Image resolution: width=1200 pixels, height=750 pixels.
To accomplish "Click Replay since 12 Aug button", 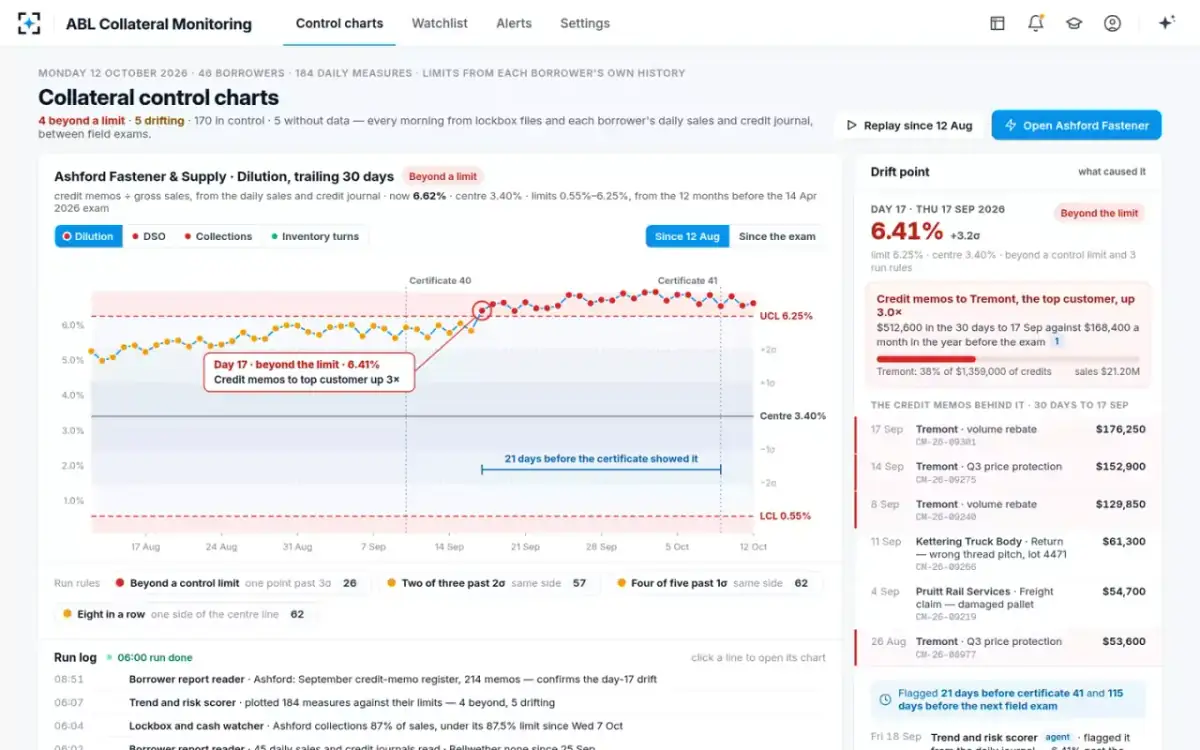I will (909, 125).
